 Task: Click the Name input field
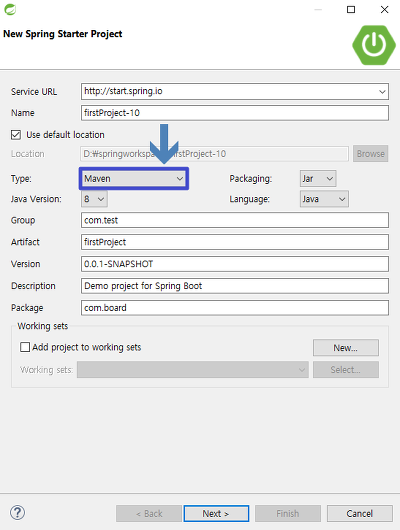coord(235,113)
